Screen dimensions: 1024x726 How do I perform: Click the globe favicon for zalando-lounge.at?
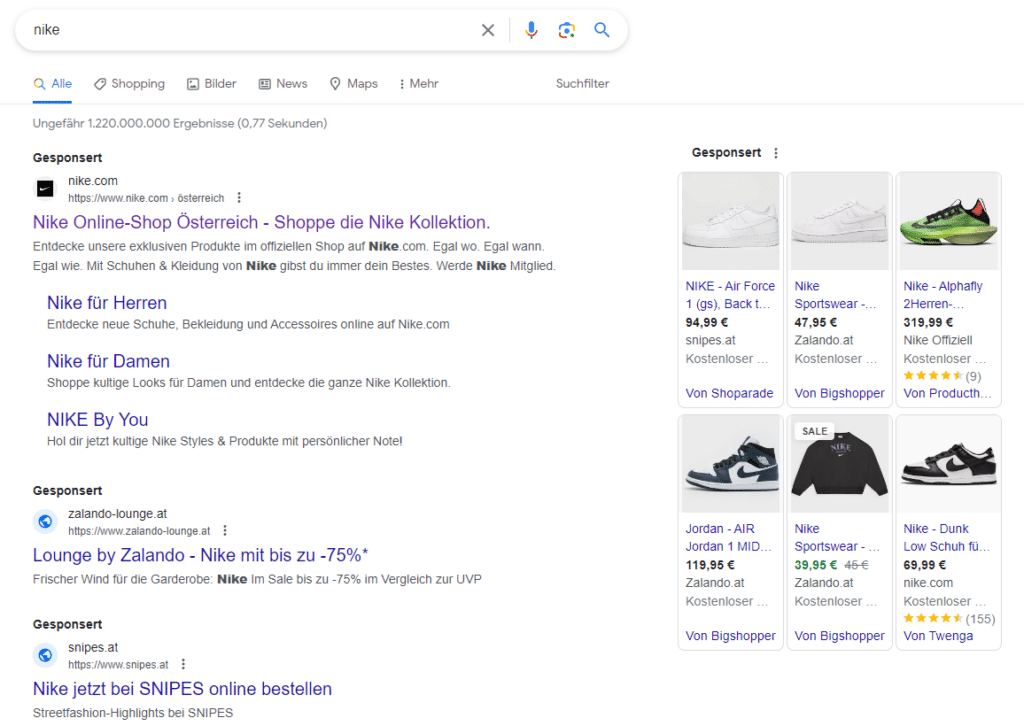[45, 522]
